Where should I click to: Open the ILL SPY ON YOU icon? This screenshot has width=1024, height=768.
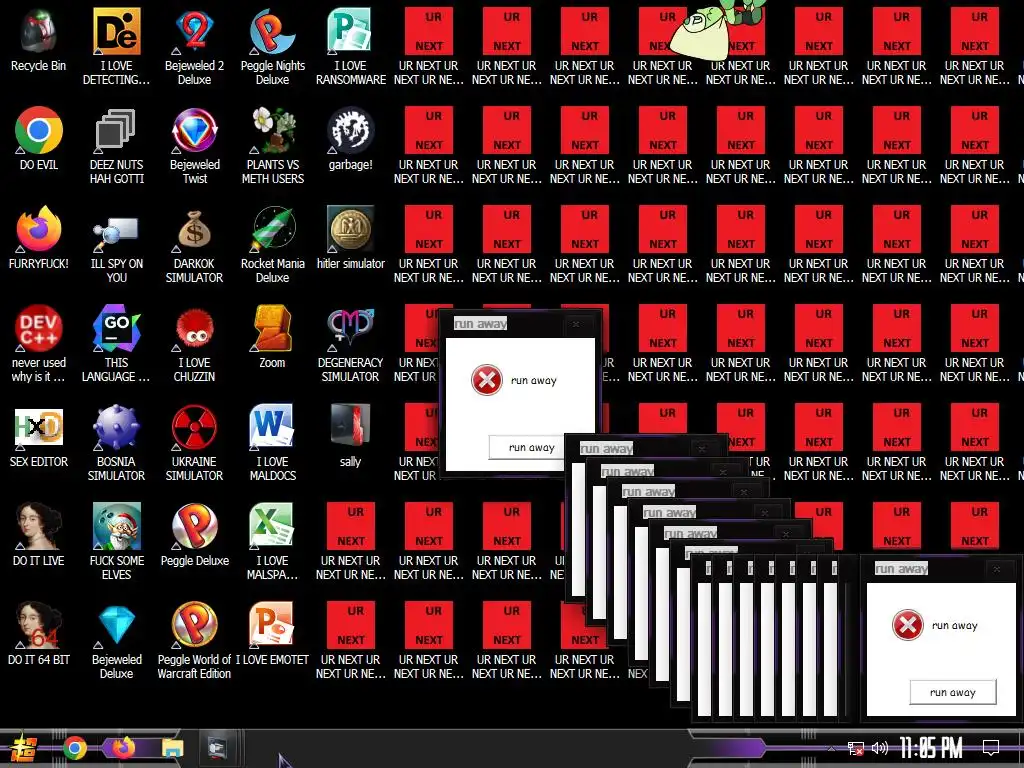(116, 232)
